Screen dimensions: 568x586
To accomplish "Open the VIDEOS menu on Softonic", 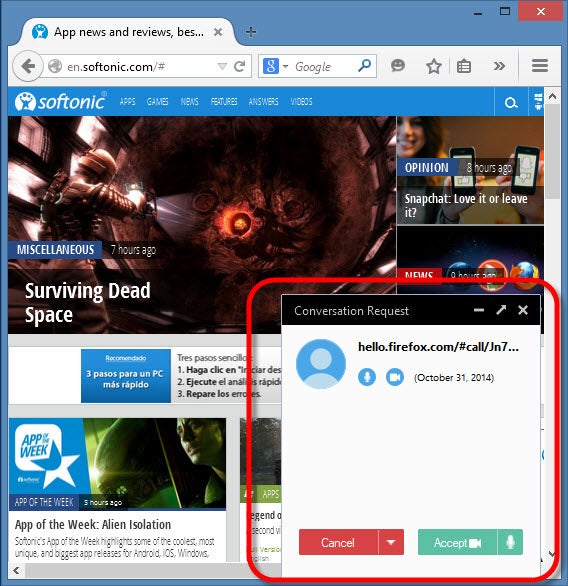I will point(301,102).
